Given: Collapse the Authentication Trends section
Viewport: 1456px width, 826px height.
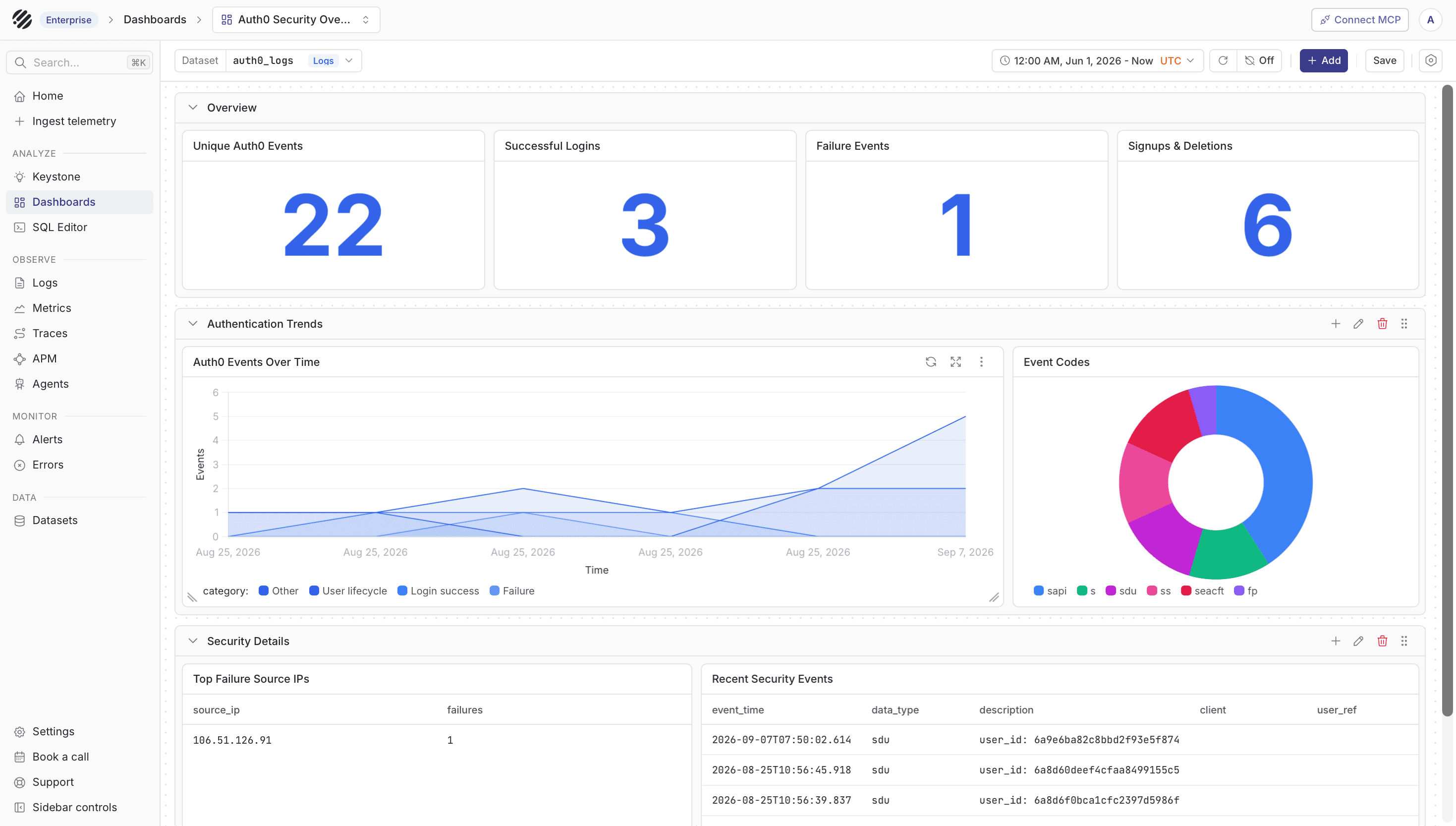Looking at the screenshot, I should (193, 323).
